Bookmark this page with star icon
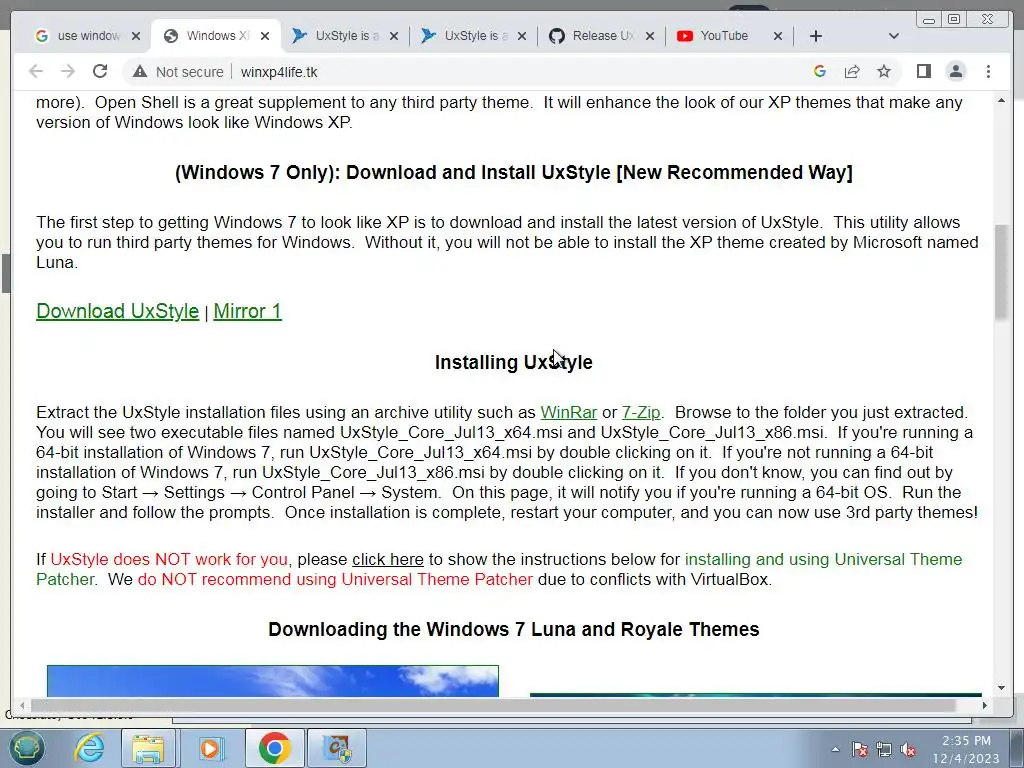The height and width of the screenshot is (768, 1024). coord(884,71)
